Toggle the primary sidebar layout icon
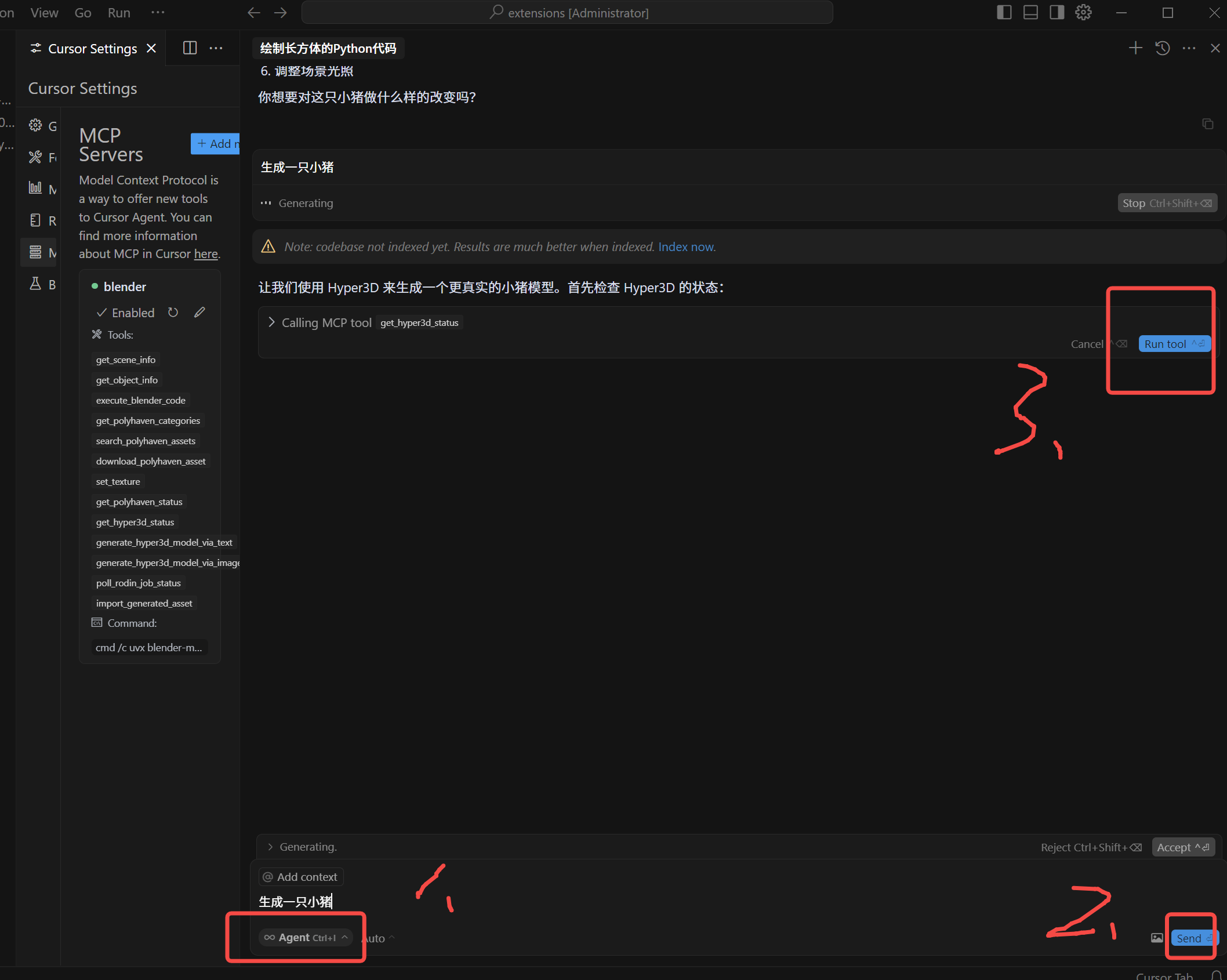 [1004, 13]
